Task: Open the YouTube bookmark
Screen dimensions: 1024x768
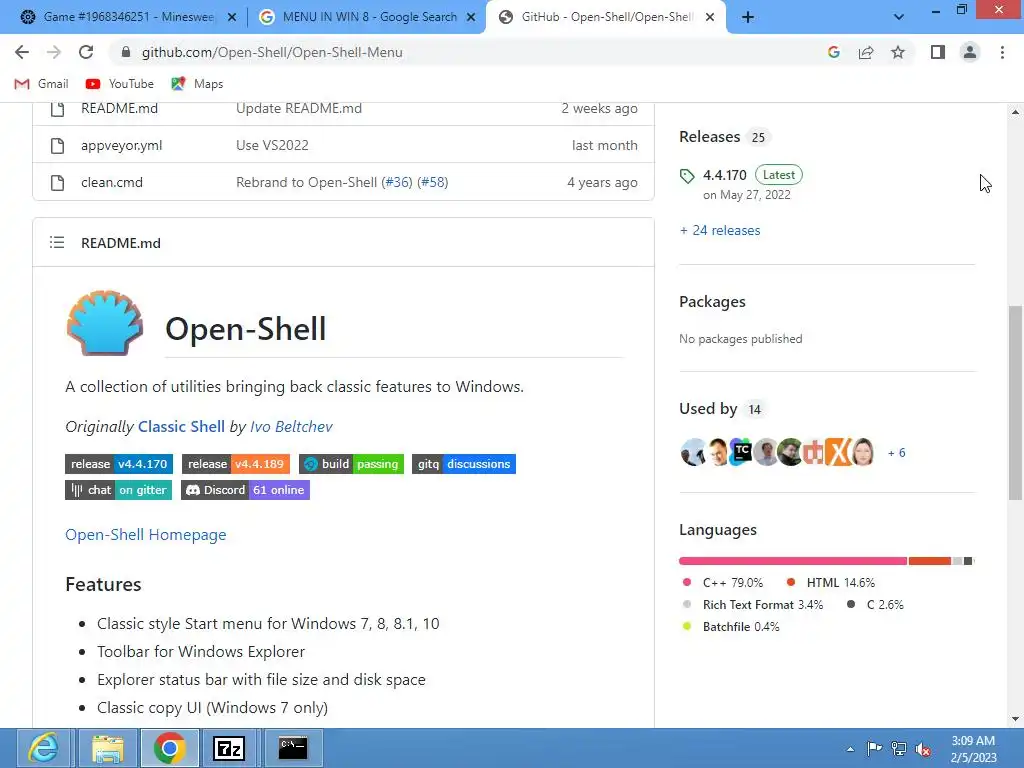Action: [x=120, y=84]
